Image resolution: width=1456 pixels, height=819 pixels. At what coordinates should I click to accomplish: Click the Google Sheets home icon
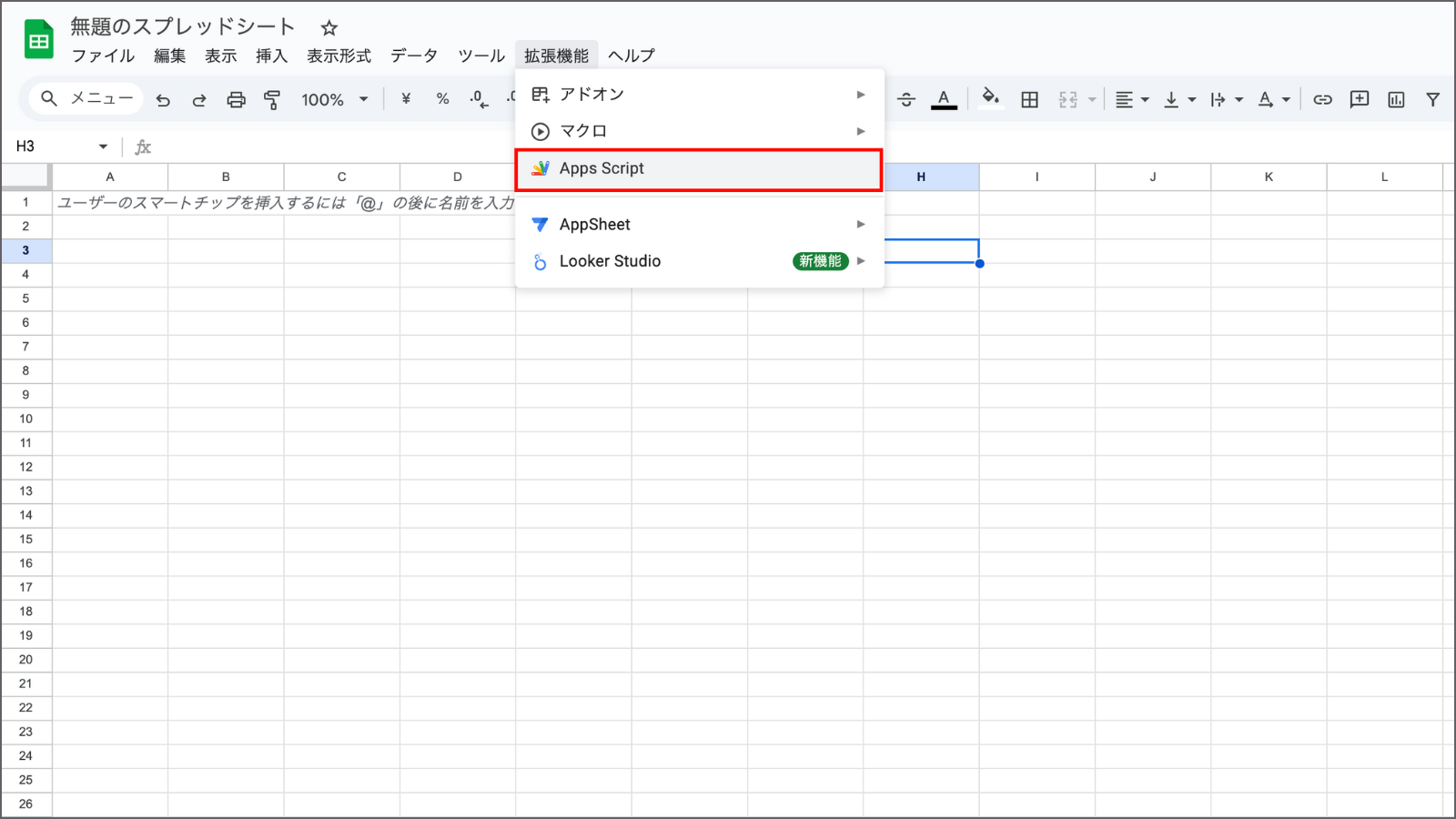coord(38,40)
